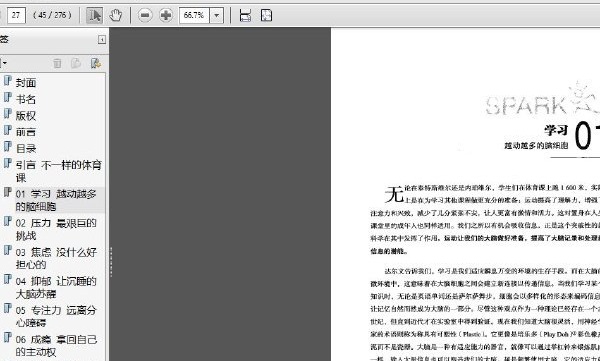Open bookmark 05 专注力 远离分心障碍

pyautogui.click(x=56, y=316)
